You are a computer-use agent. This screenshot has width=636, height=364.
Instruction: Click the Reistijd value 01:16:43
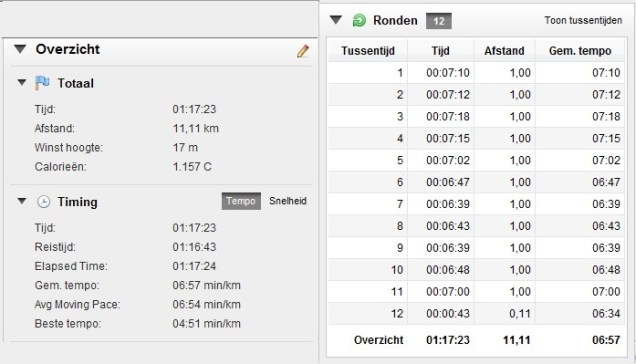[x=194, y=247]
